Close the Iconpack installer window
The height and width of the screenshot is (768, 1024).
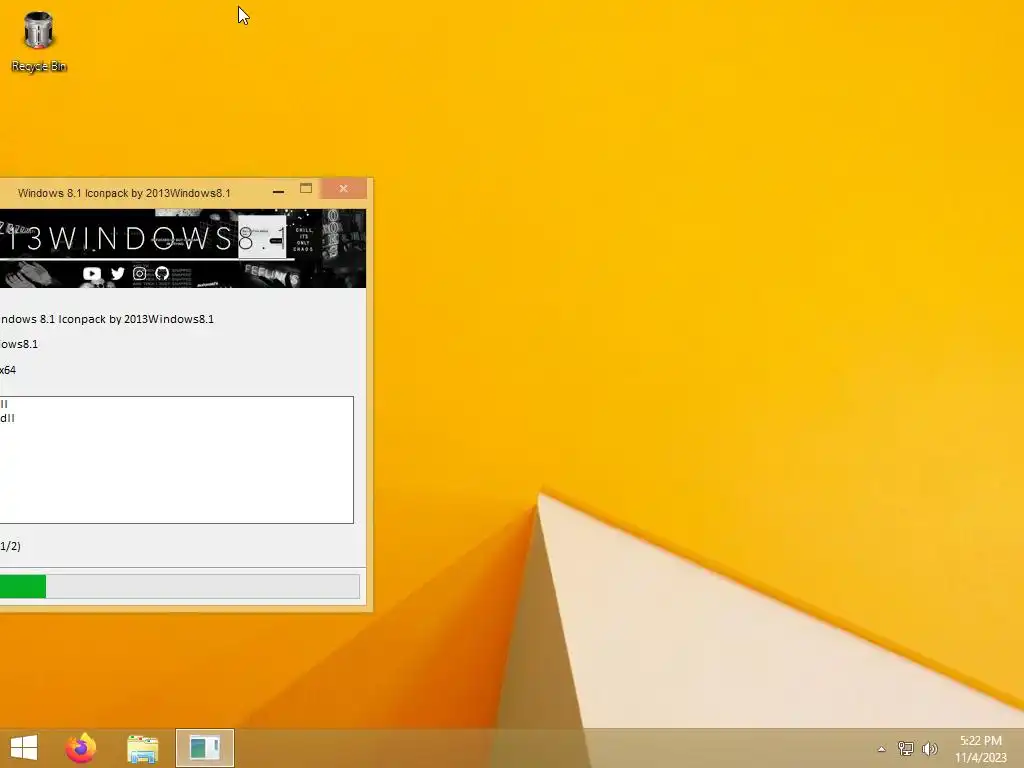click(x=344, y=189)
